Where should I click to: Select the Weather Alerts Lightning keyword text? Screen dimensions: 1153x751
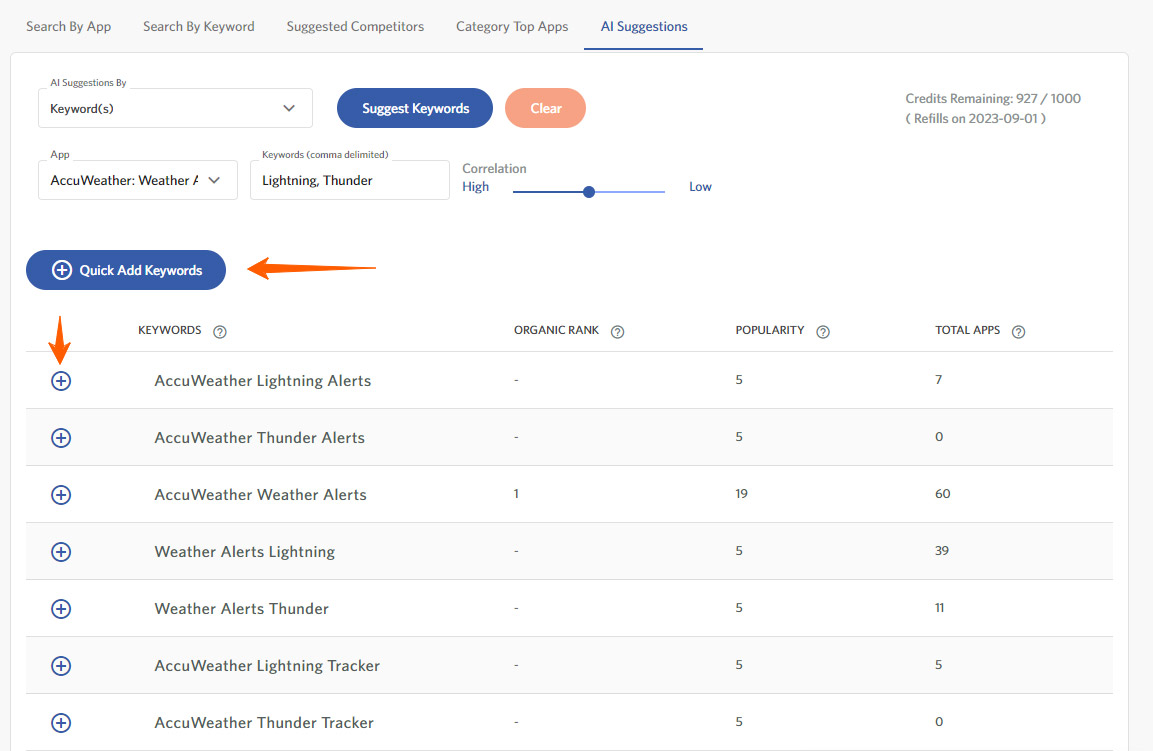pos(245,552)
